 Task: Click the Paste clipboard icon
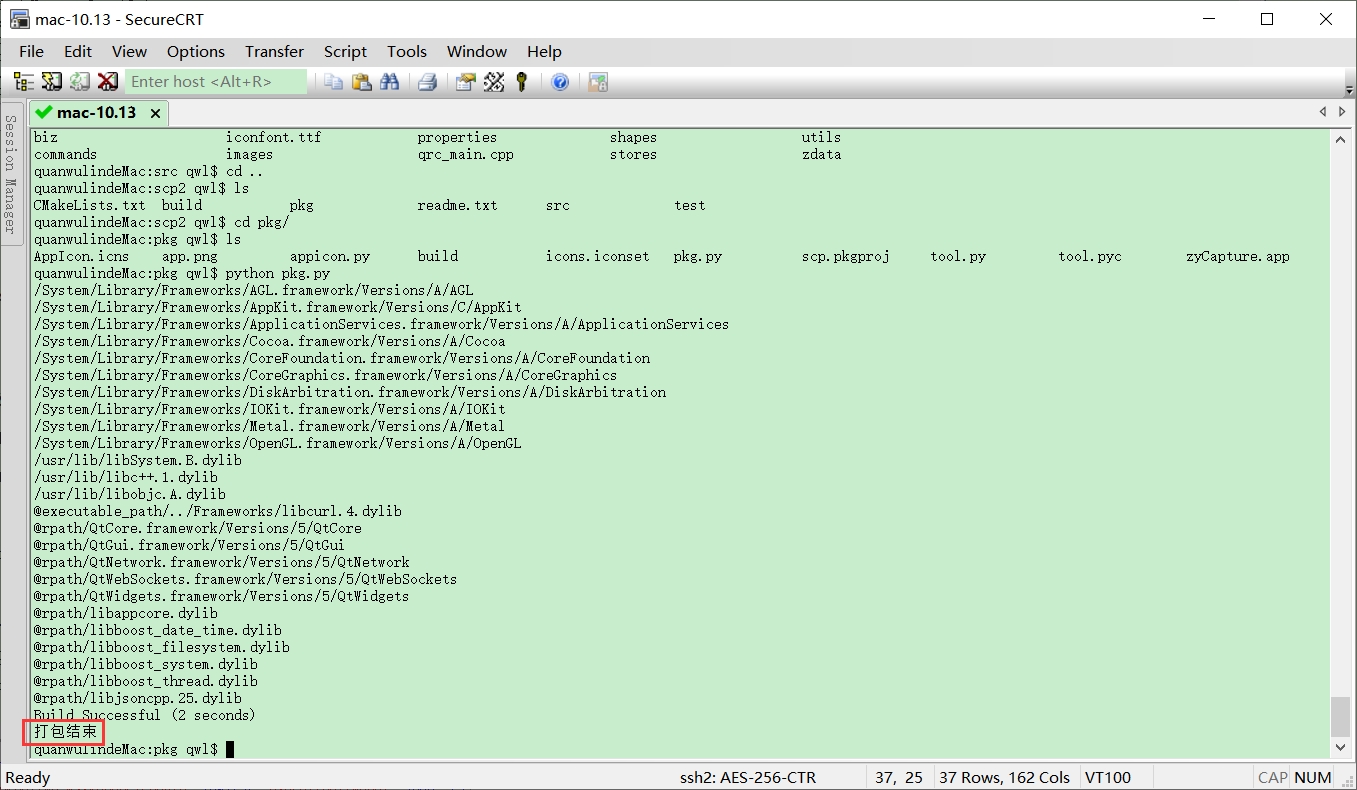(362, 82)
